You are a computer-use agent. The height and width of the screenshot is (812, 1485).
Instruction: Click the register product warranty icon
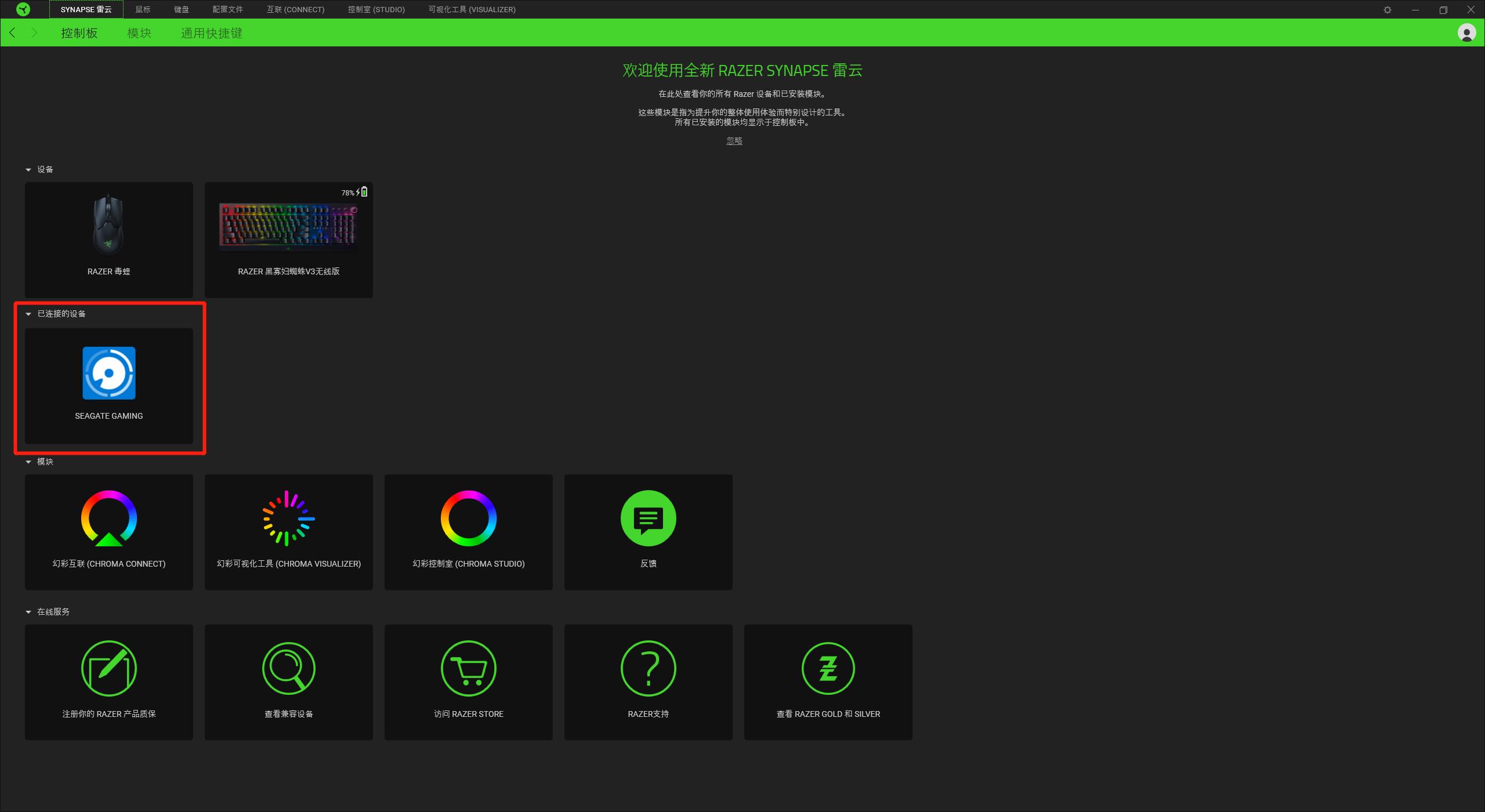coord(108,668)
